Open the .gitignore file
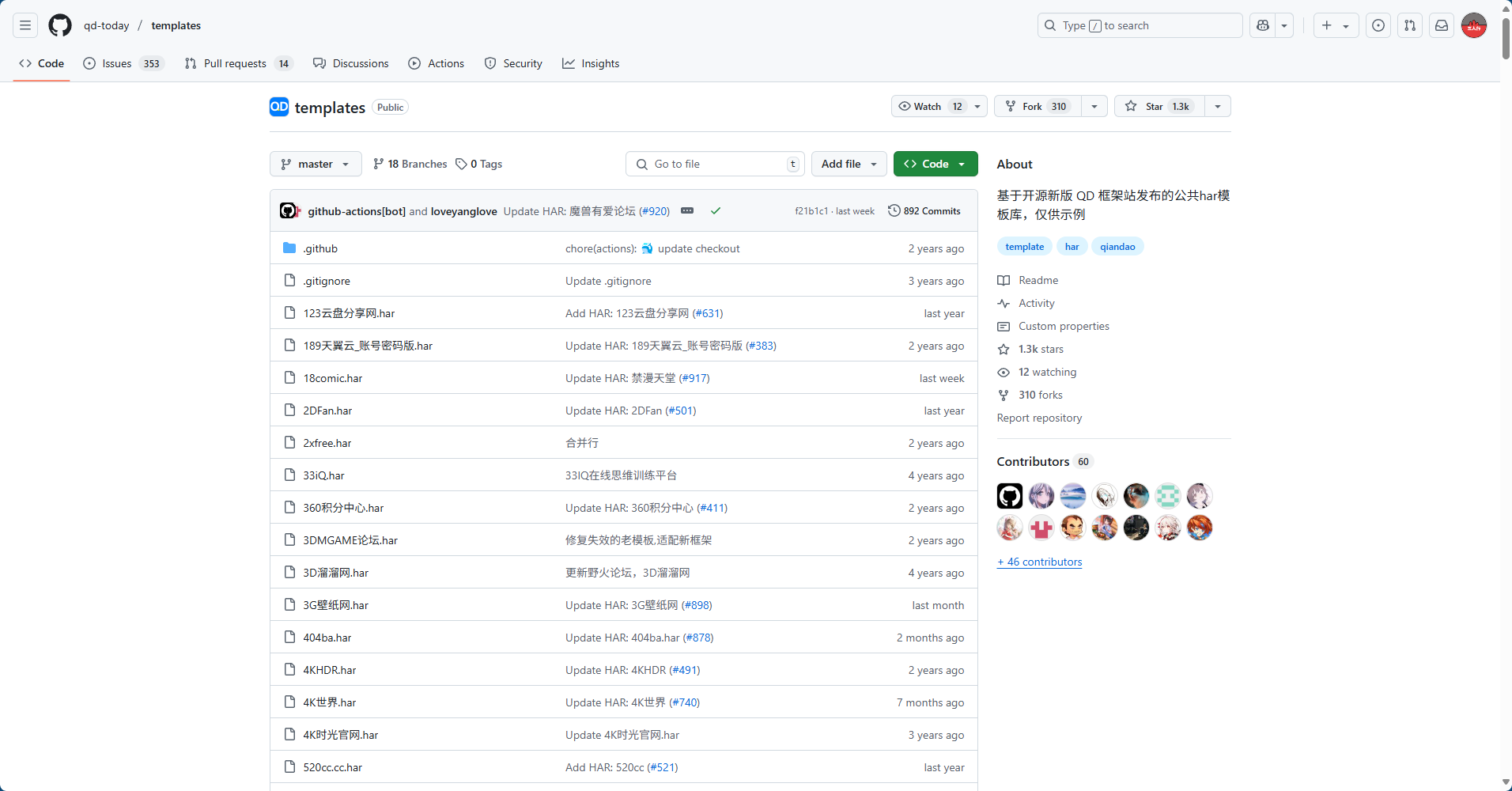Image resolution: width=1512 pixels, height=791 pixels. 327,281
